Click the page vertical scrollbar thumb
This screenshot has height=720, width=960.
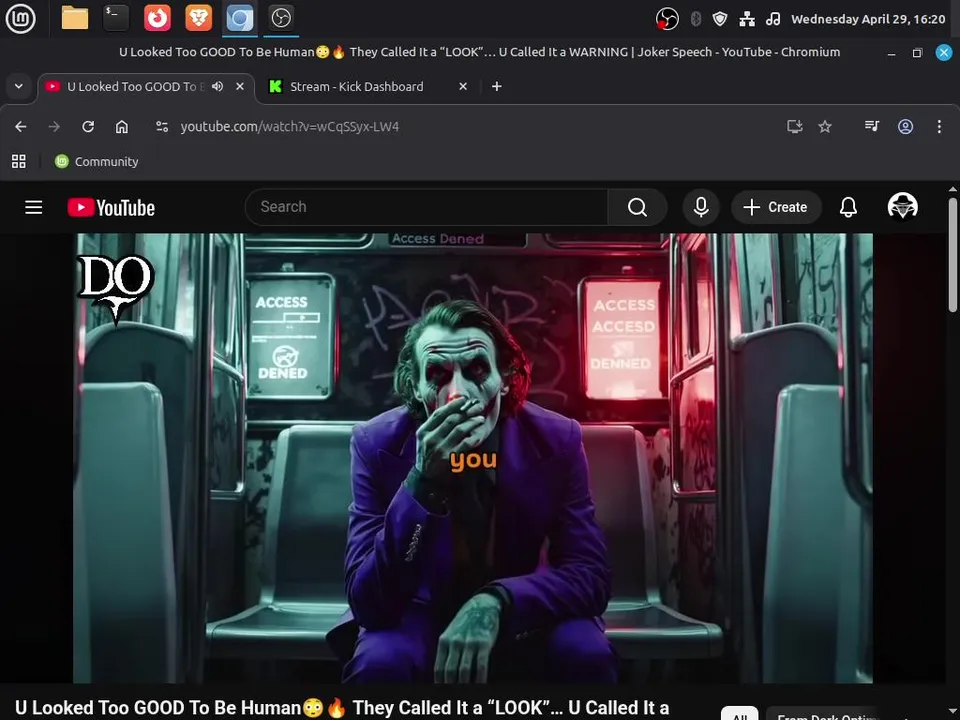point(953,254)
